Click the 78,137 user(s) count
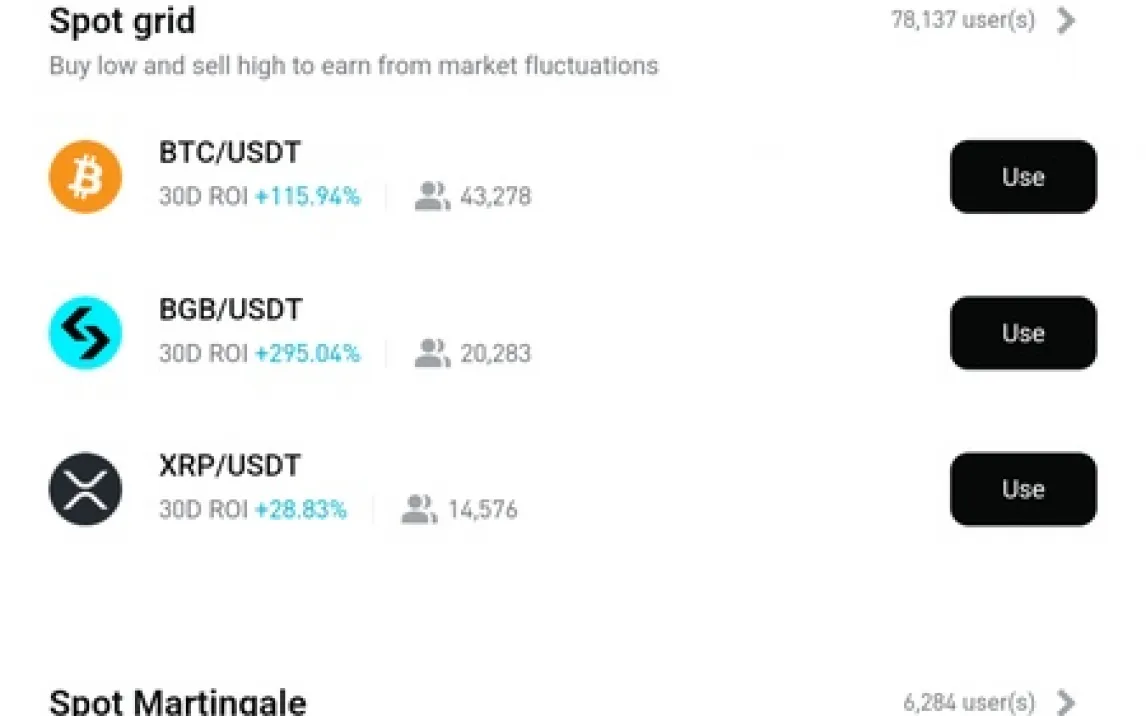The image size is (1146, 716). pyautogui.click(x=963, y=20)
